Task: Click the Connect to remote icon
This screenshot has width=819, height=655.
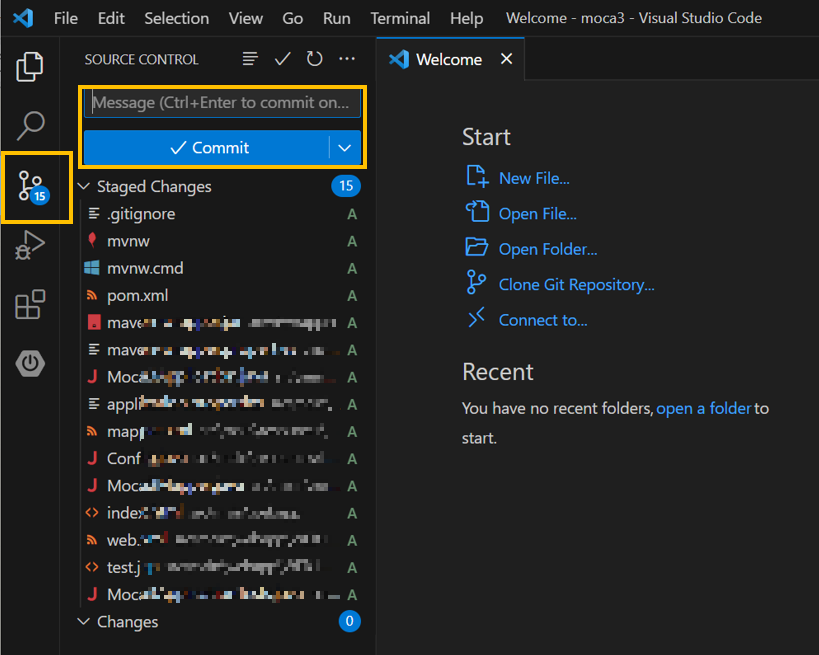Action: click(476, 318)
